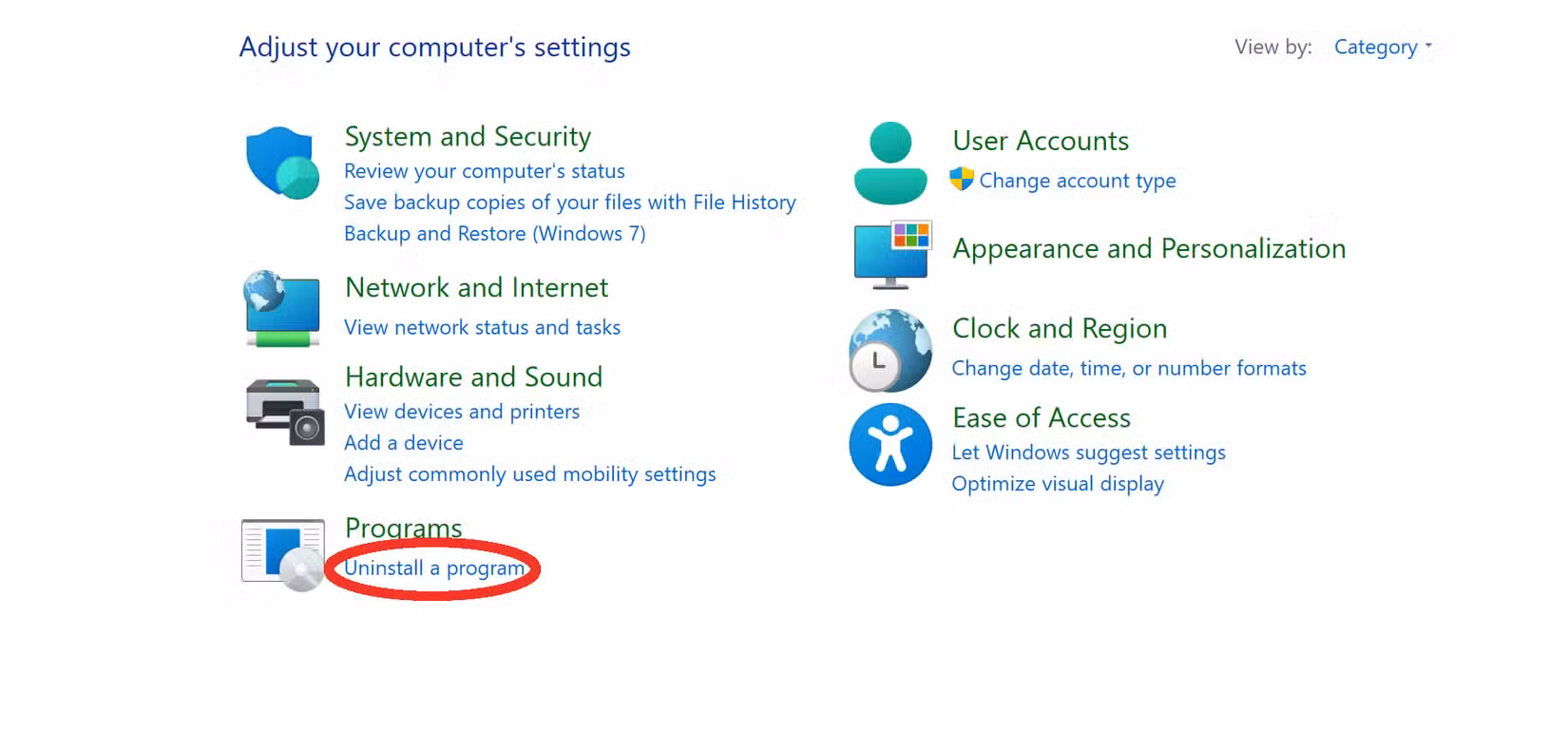1568x732 pixels.
Task: Click the Network and Internet globe icon
Action: pos(282,309)
